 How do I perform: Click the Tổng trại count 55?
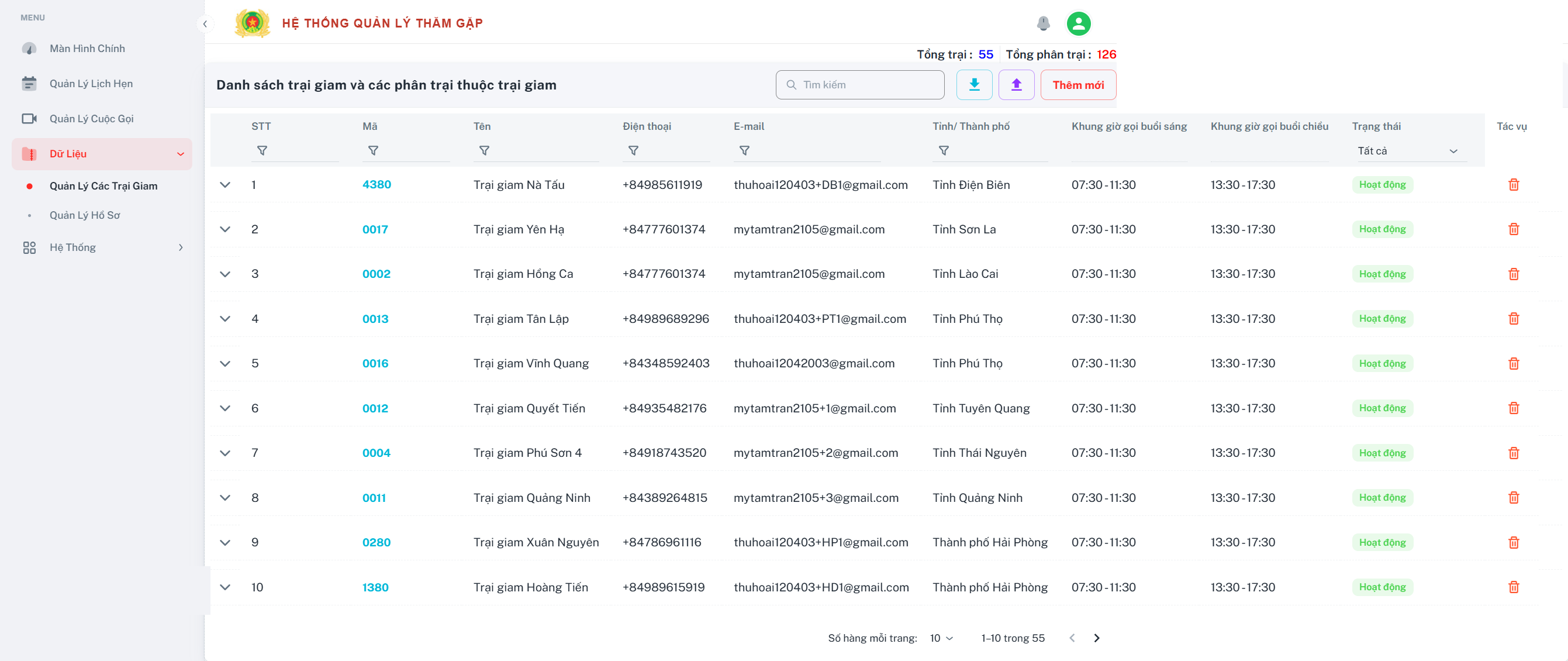986,54
